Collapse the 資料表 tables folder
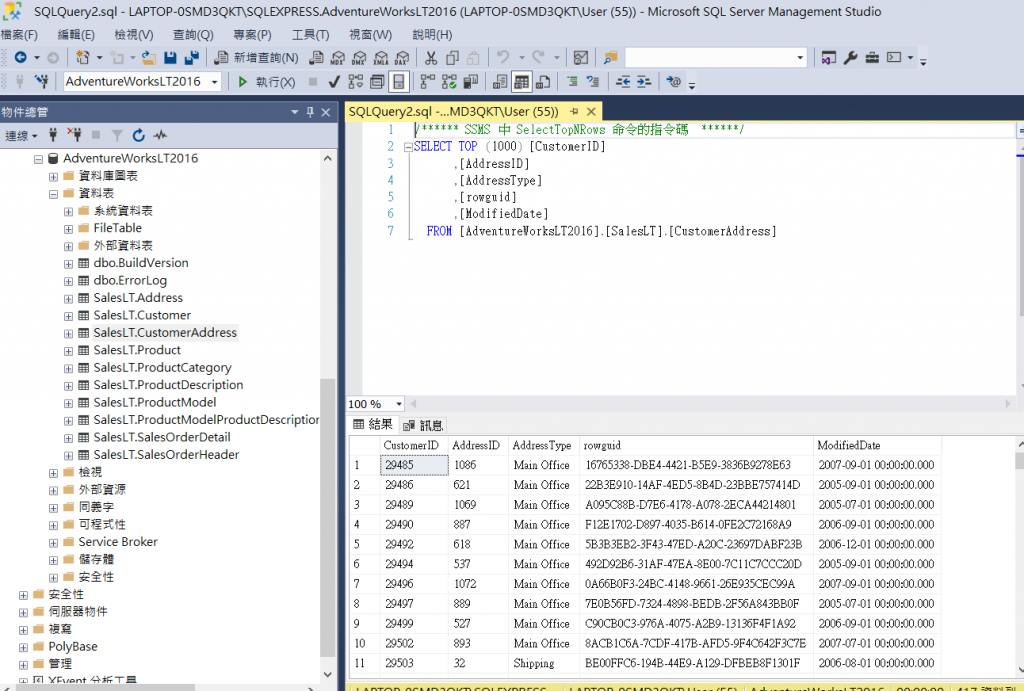The image size is (1024, 691). pos(54,194)
